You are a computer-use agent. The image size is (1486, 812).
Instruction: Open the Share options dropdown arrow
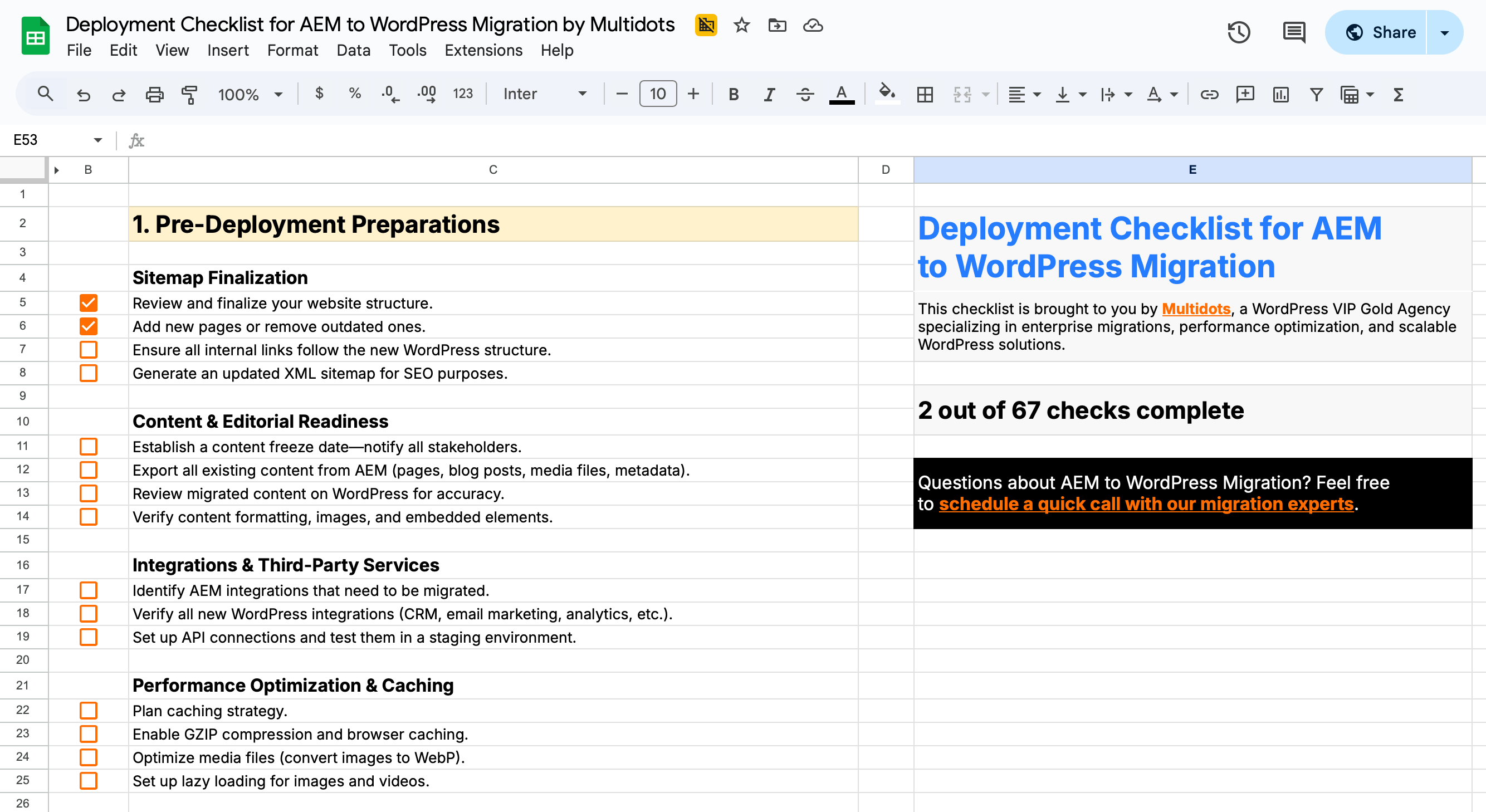pyautogui.click(x=1444, y=32)
